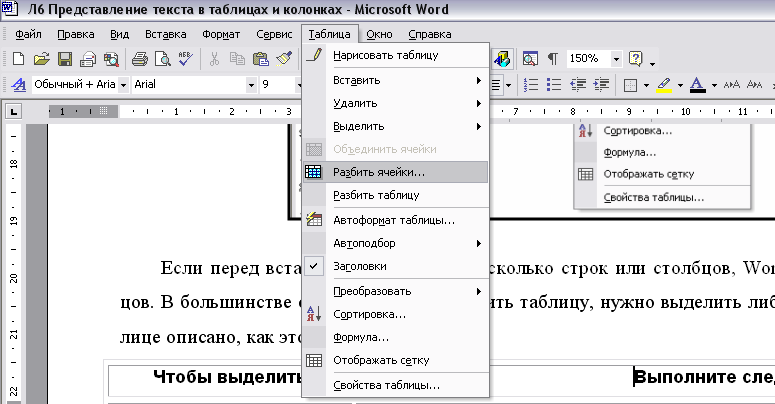
Task: Expand the Автоподбор submenu
Action: (395, 243)
